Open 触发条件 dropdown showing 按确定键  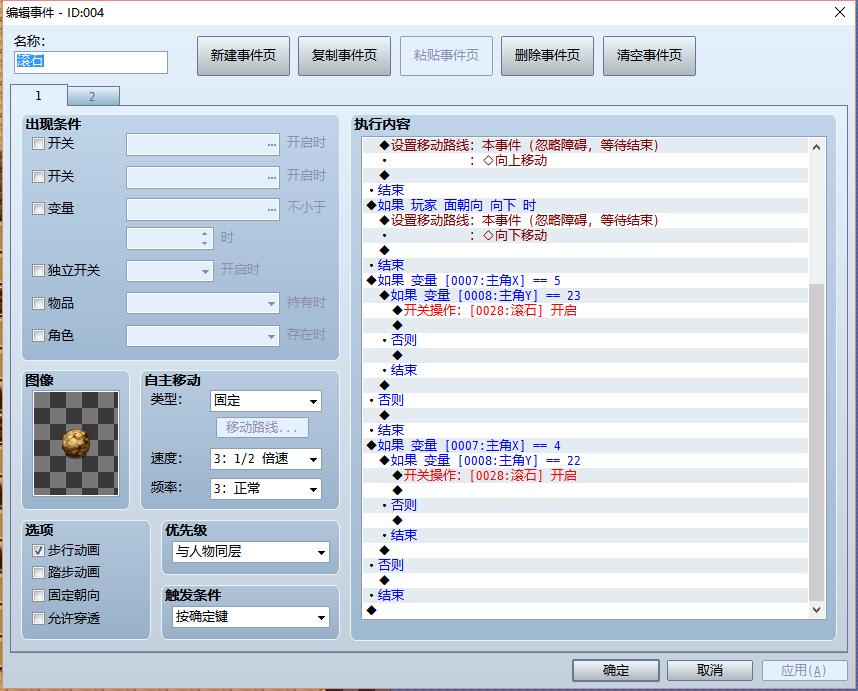pos(251,617)
